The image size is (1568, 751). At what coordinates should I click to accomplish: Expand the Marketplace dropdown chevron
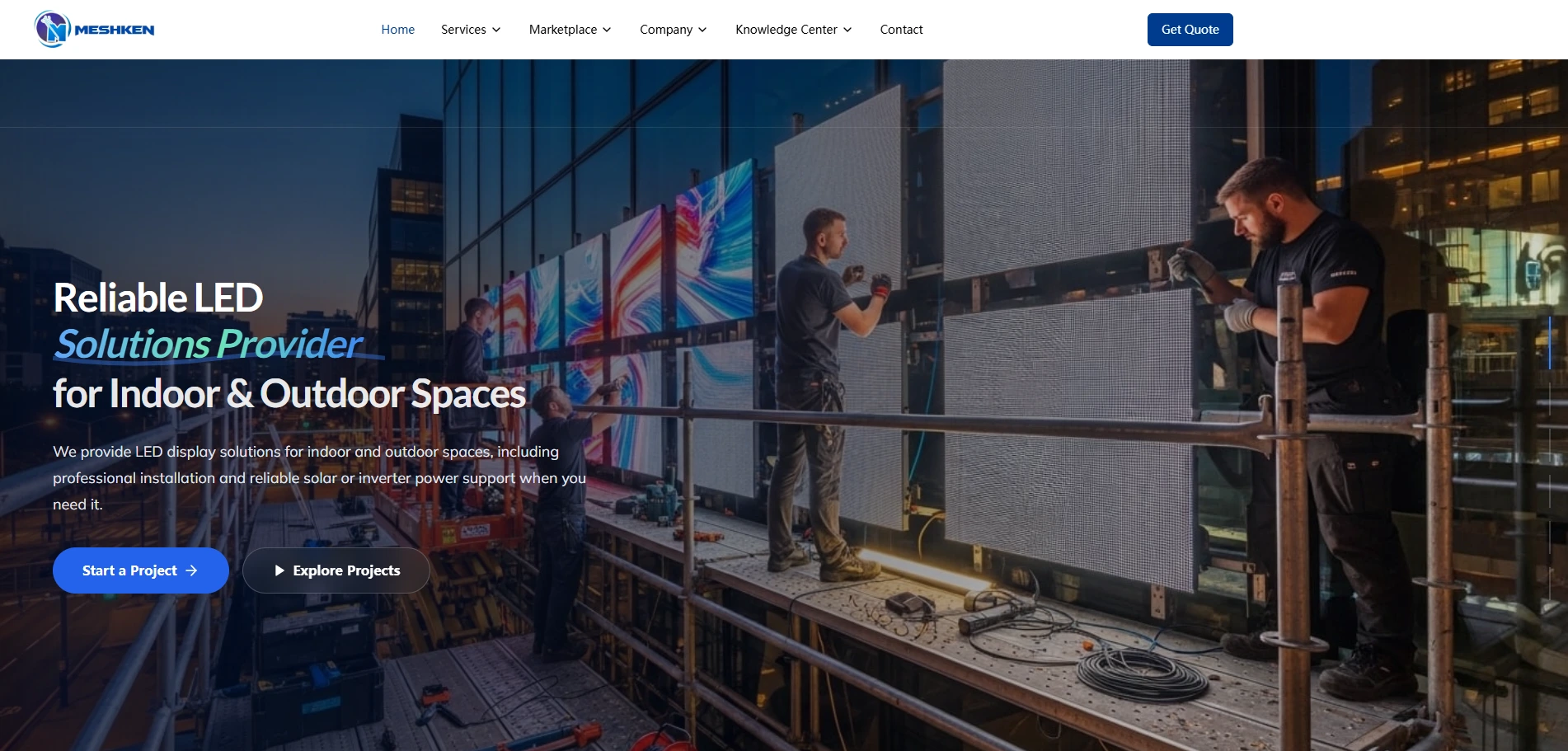[x=607, y=30]
